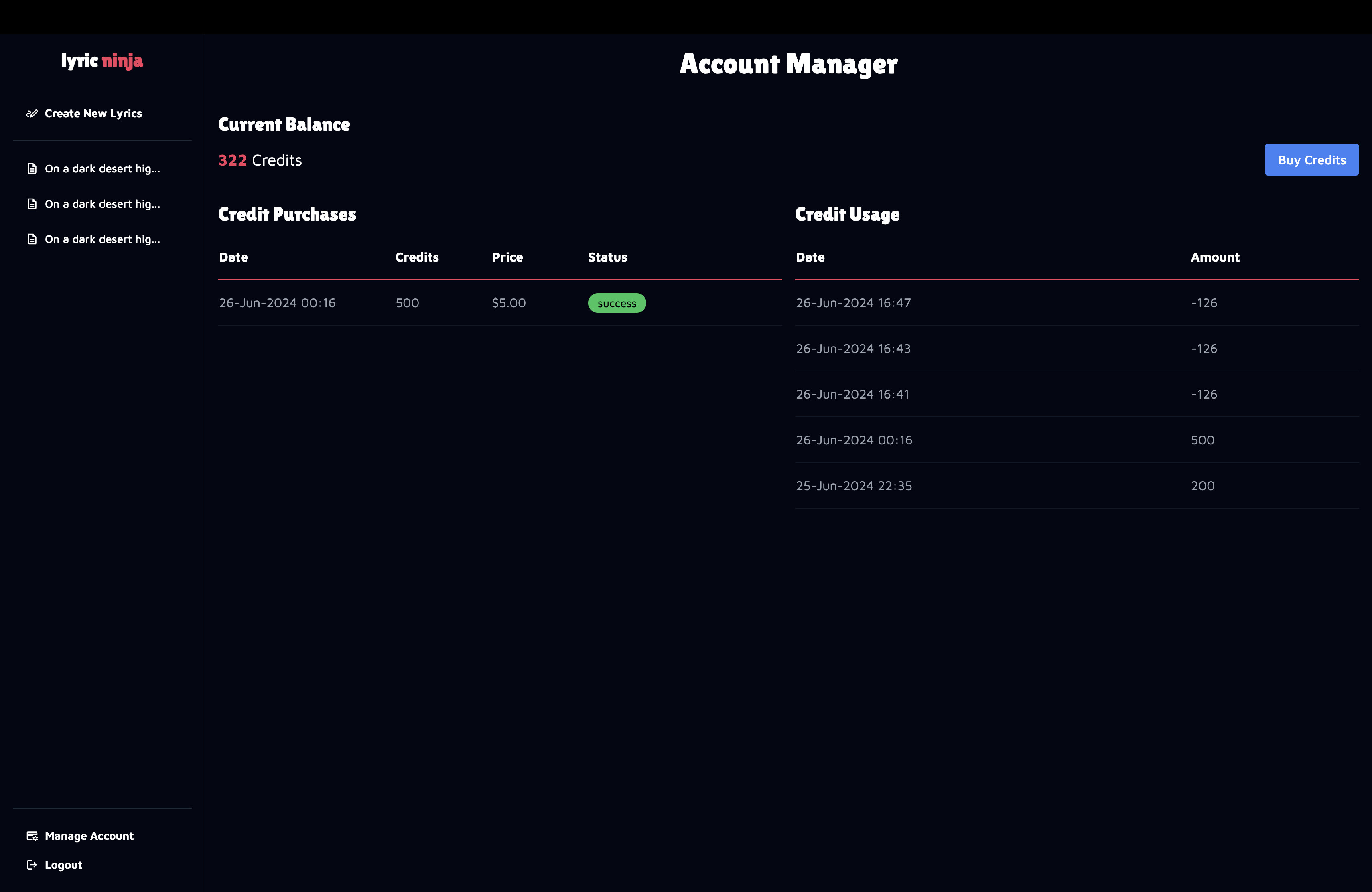Click the pen icon beside Create New Lyrics
Image resolution: width=1372 pixels, height=892 pixels.
[32, 114]
